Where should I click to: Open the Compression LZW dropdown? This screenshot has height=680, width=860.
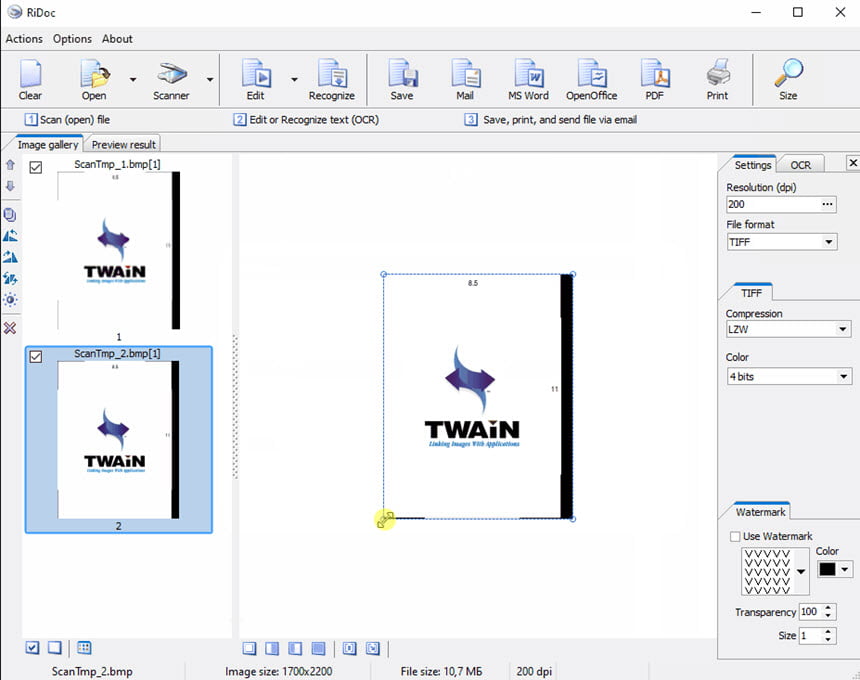842,329
